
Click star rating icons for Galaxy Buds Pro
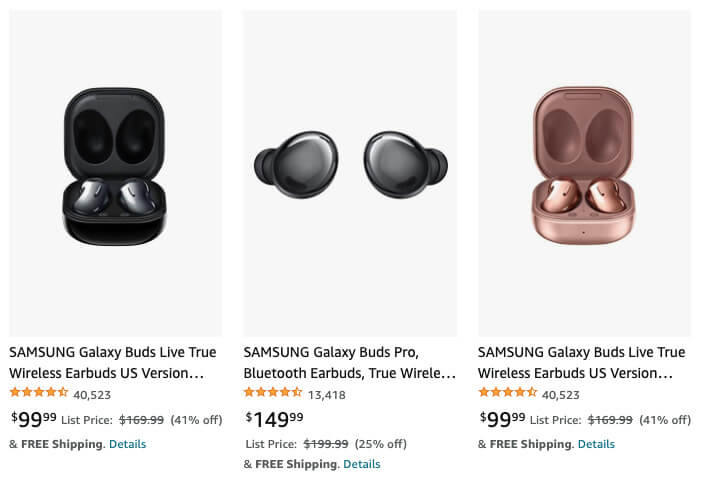click(273, 393)
